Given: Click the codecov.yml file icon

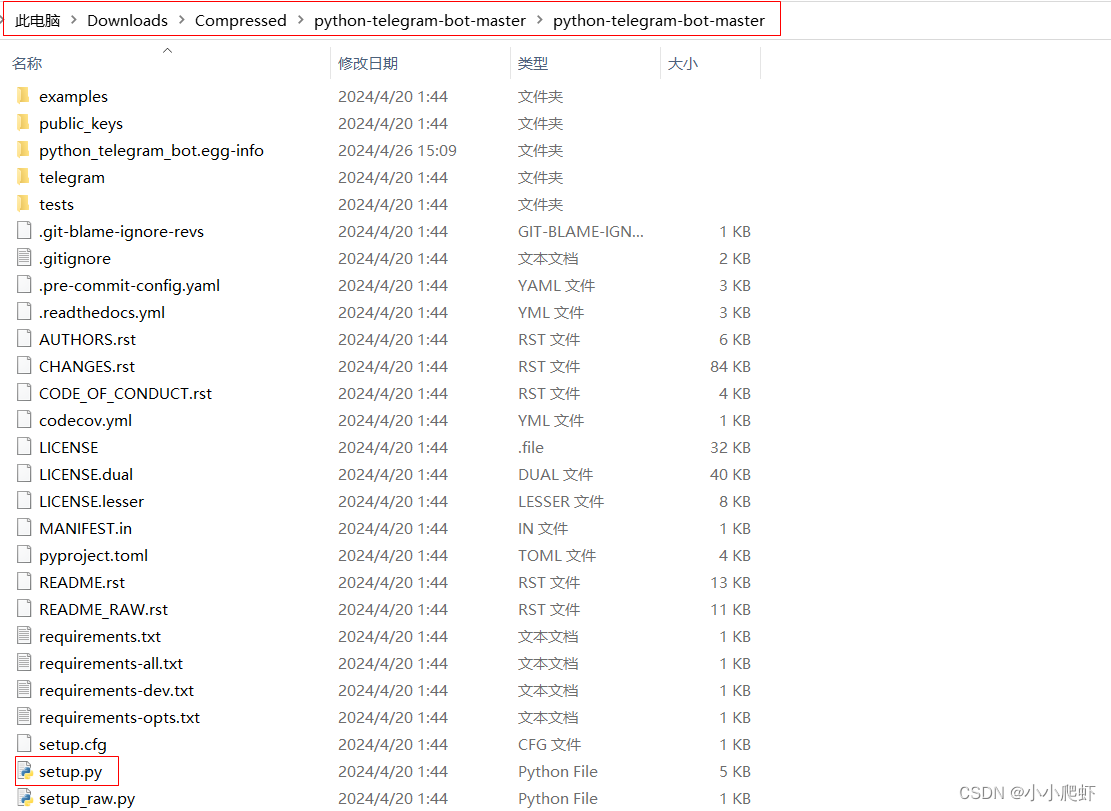Looking at the screenshot, I should tap(24, 419).
